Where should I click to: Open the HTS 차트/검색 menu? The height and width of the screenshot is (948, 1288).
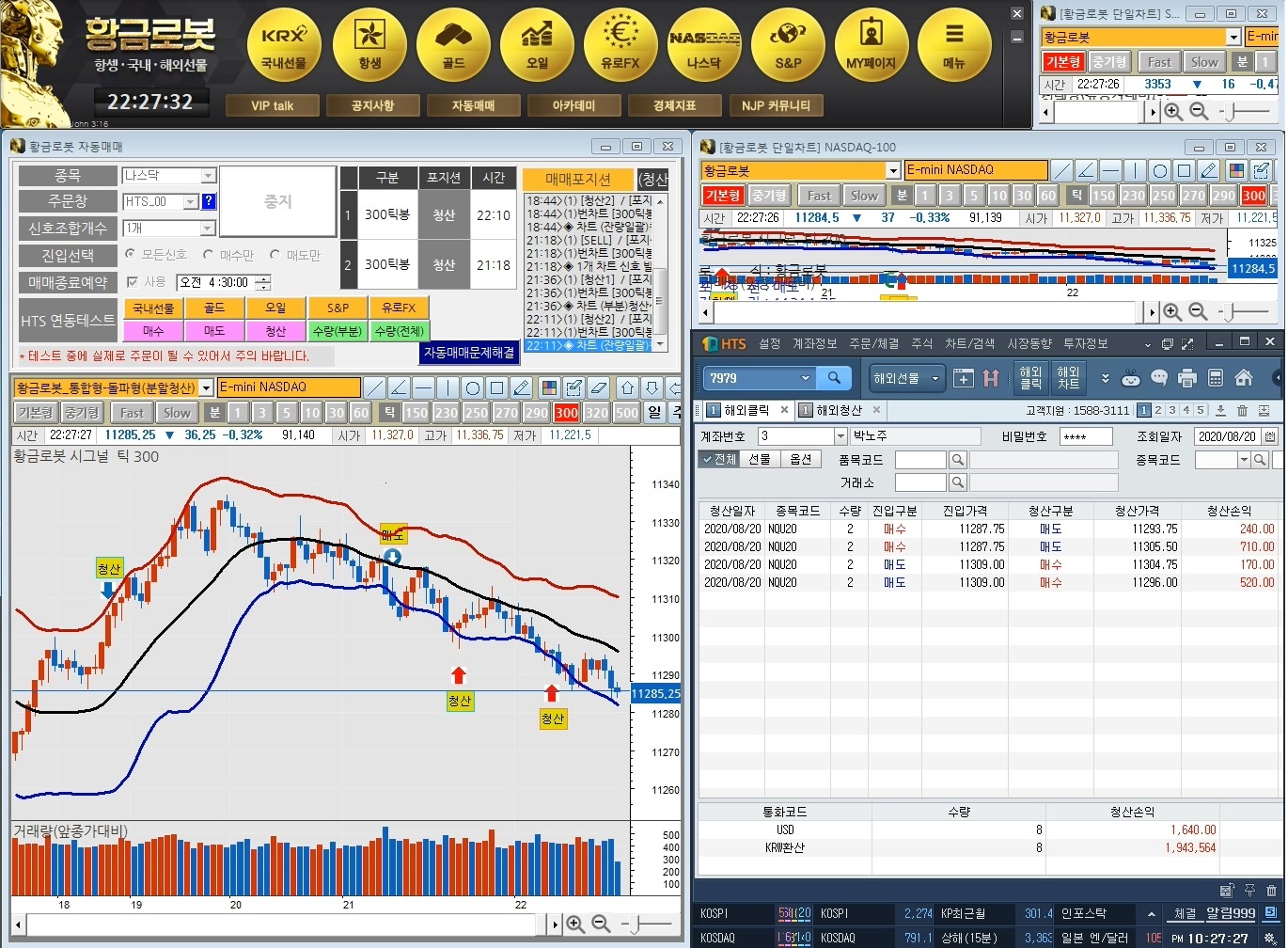[968, 344]
